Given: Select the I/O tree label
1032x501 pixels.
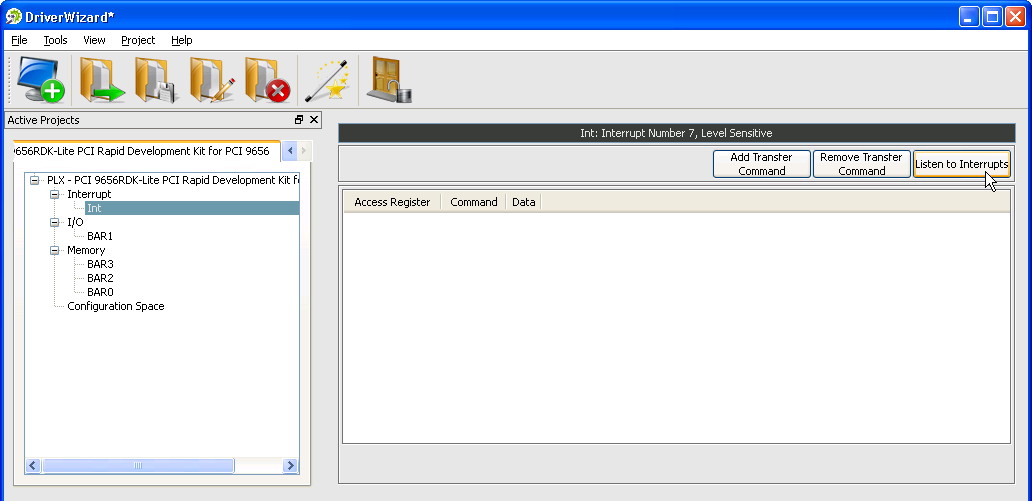Looking at the screenshot, I should 75,223.
